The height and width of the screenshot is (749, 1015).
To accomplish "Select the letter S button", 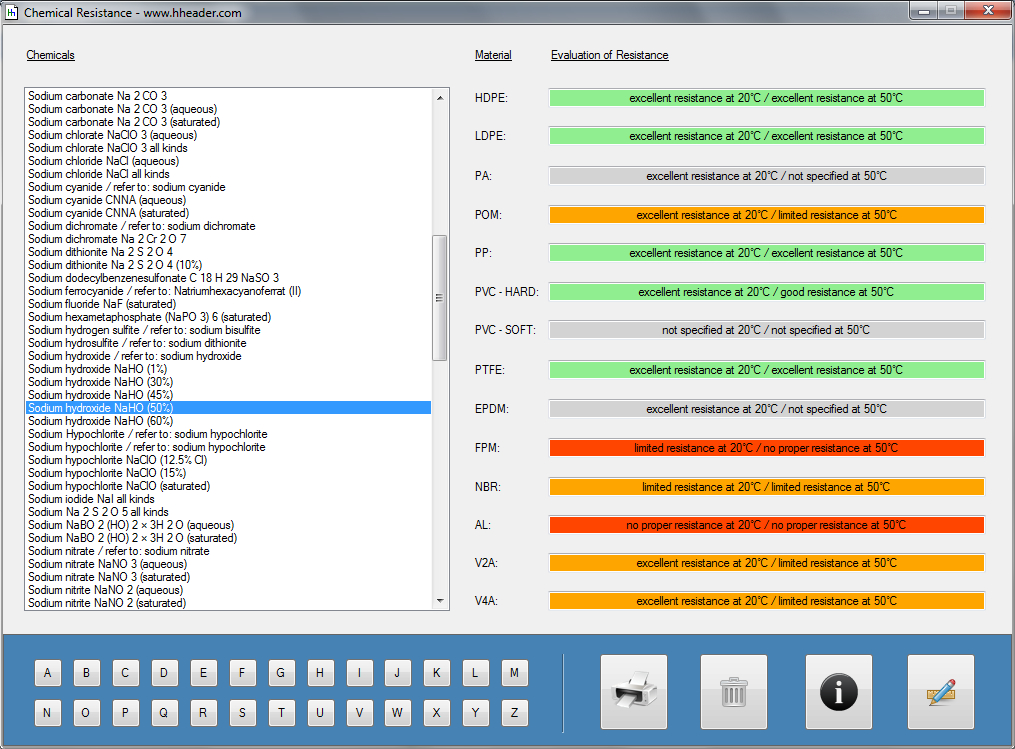I will point(242,713).
